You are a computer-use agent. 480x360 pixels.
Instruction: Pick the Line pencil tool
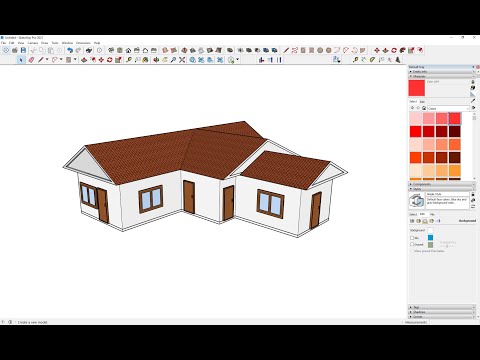41,60
